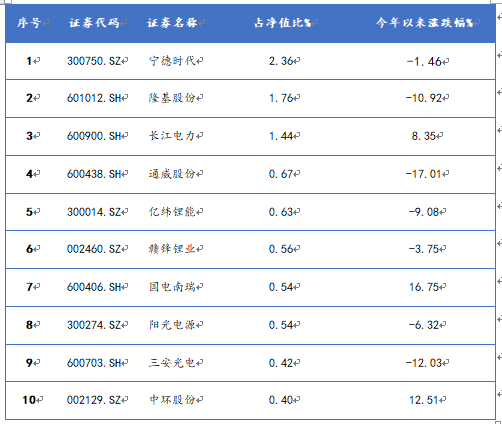This screenshot has height=424, width=502.
Task: Click serial number 7 in 国电南瑞 row
Action: (29, 287)
